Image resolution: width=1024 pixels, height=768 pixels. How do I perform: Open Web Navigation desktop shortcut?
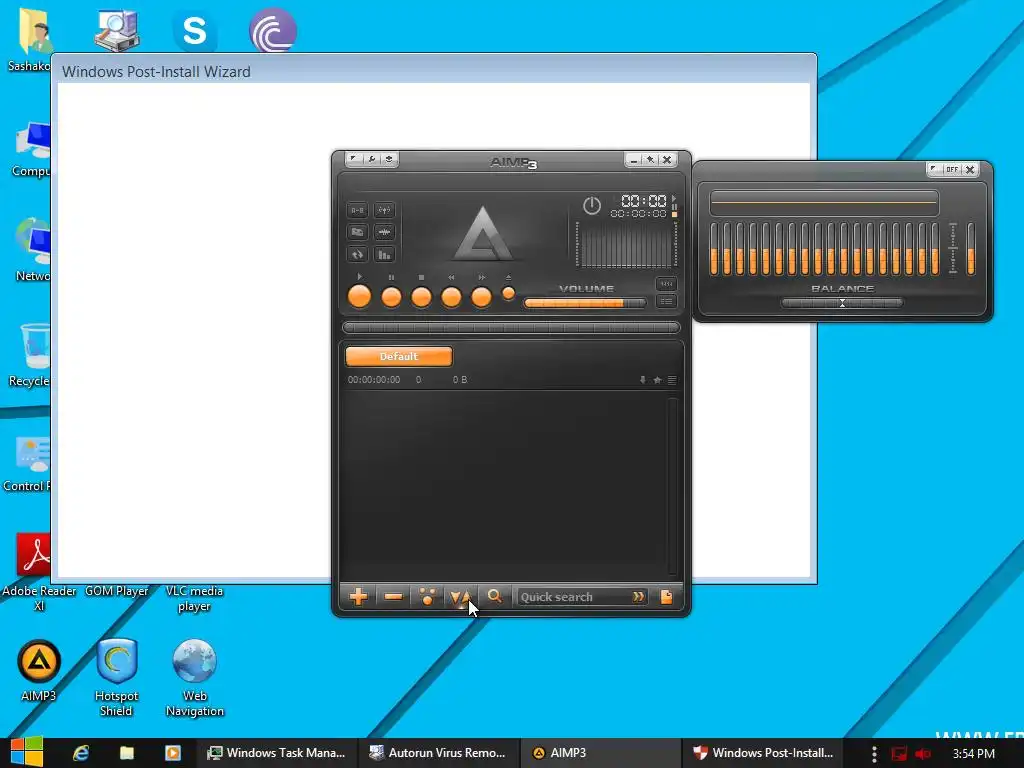click(195, 677)
